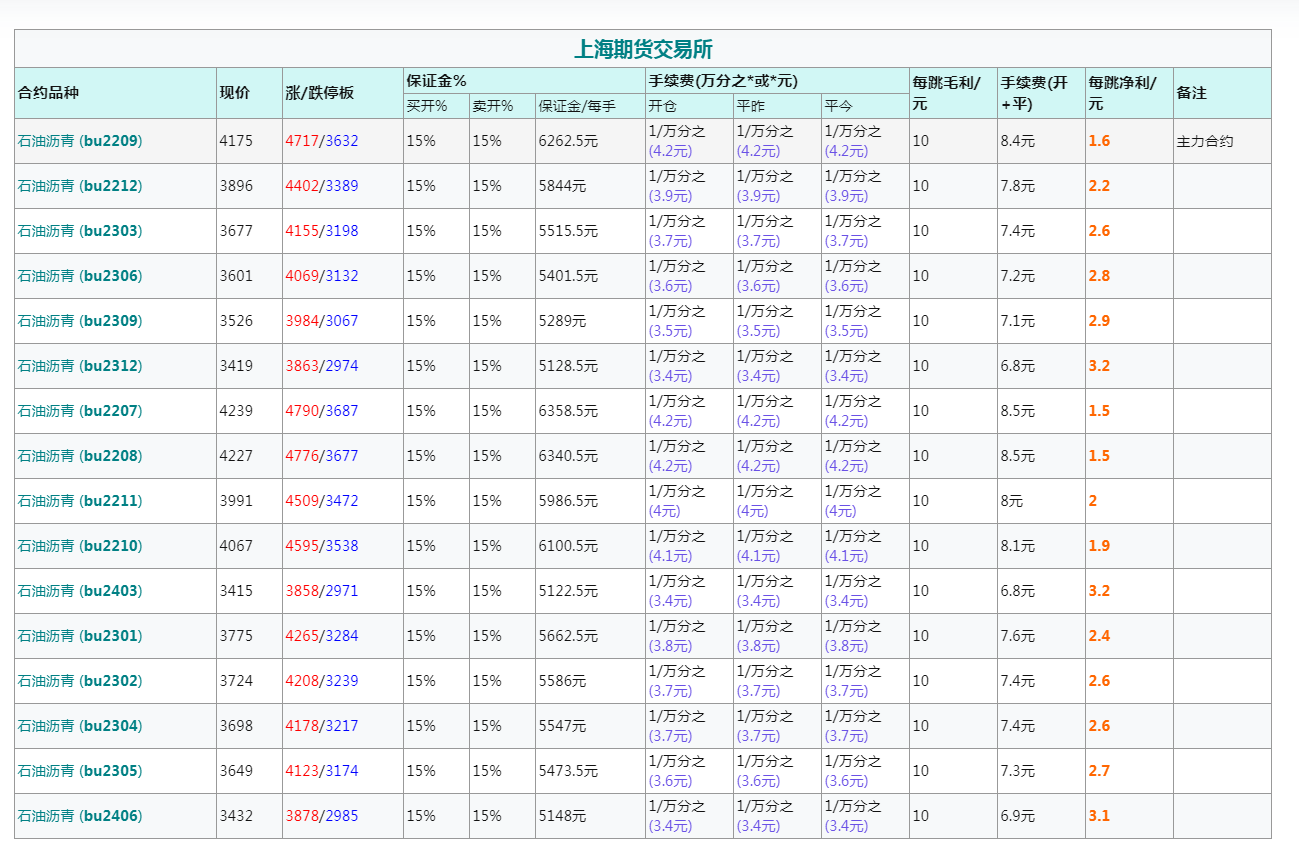
Task: Click the limit price 4178/3217
Action: (322, 726)
